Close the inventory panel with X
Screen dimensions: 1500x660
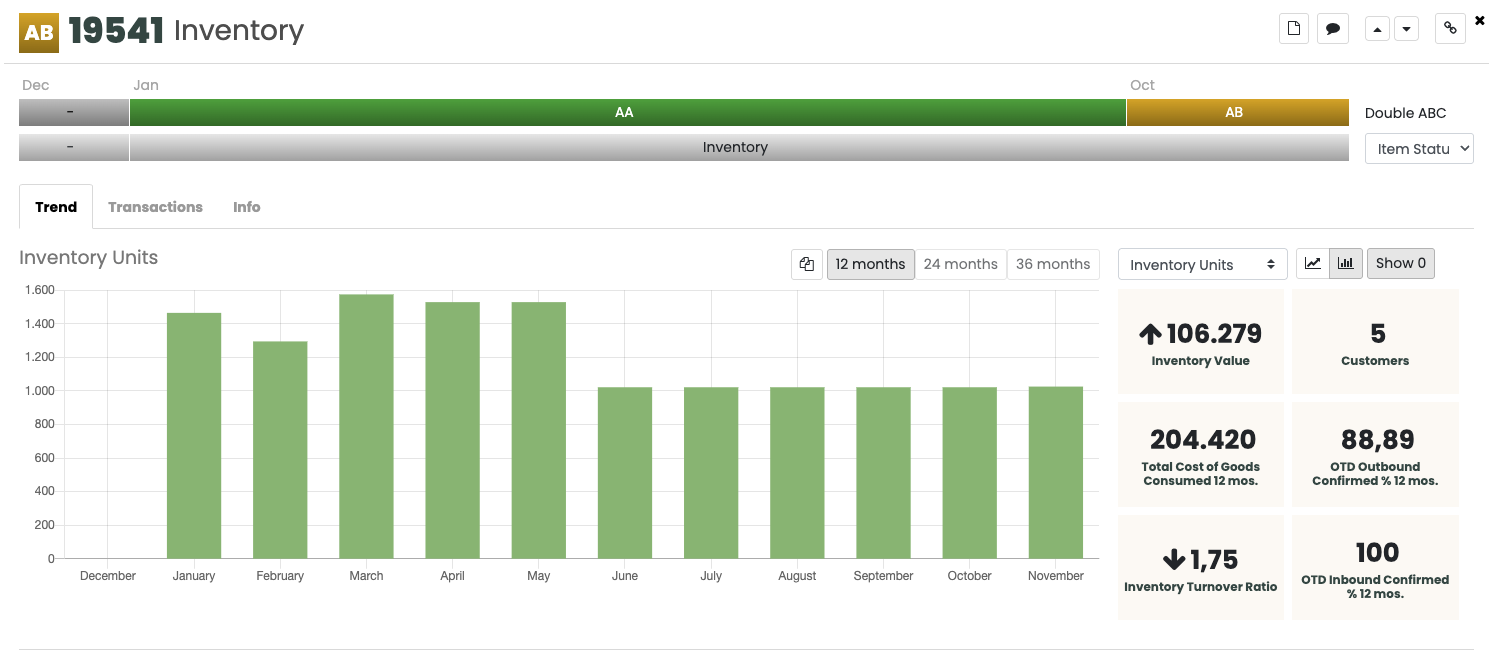pyautogui.click(x=1480, y=20)
